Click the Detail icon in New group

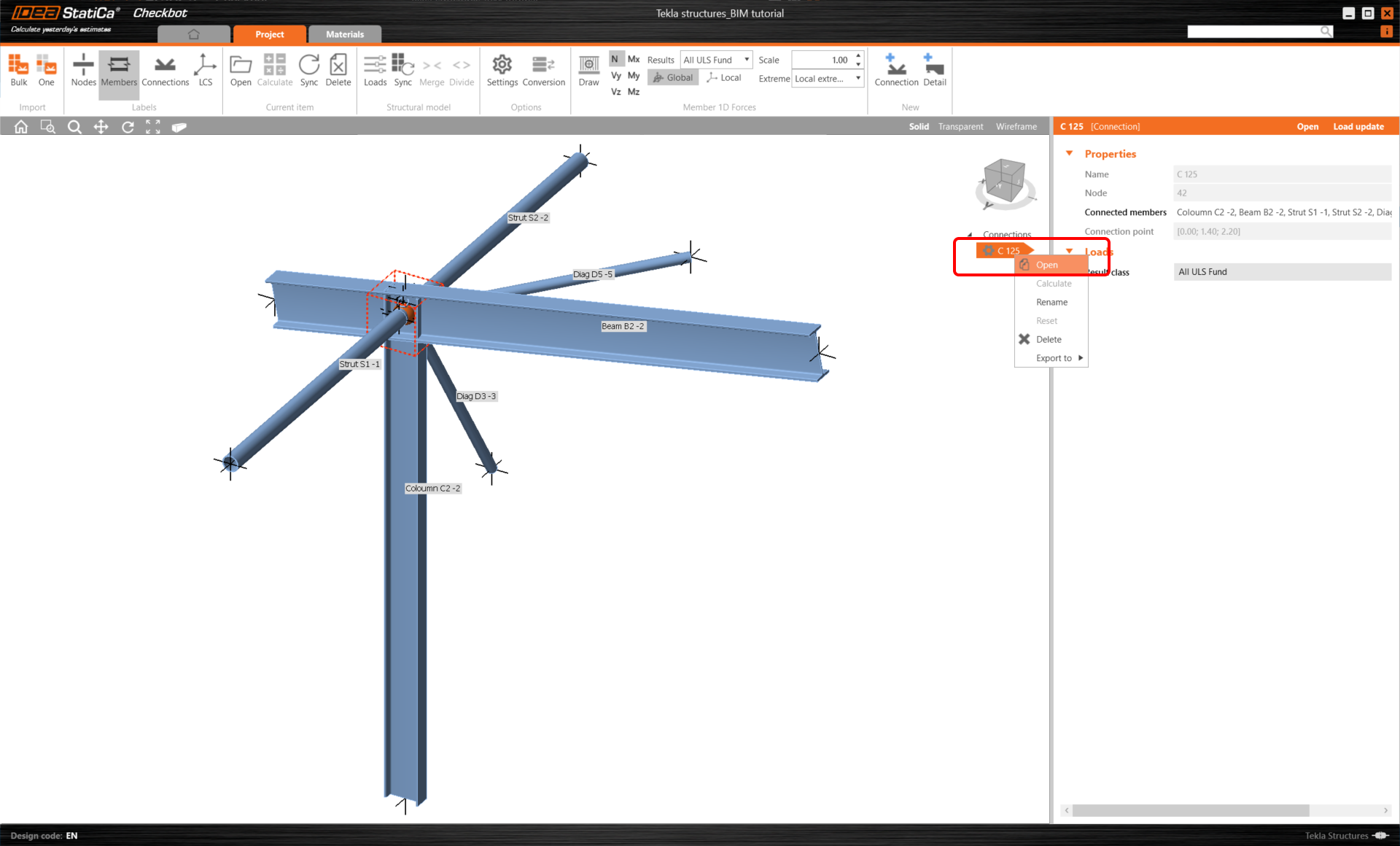934,71
